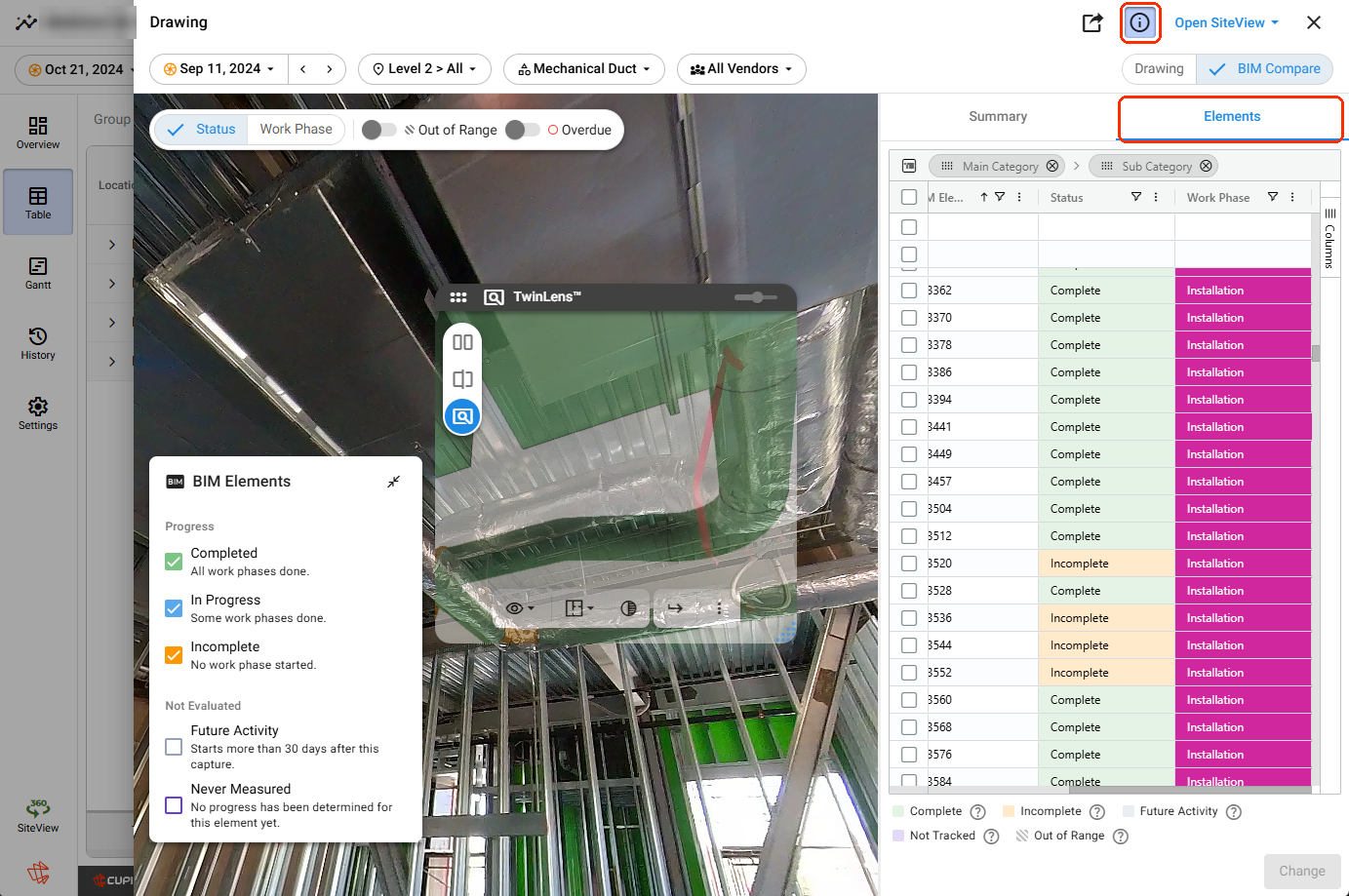1349x896 pixels.
Task: Remove the Sub Category grouping chip
Action: [1206, 166]
